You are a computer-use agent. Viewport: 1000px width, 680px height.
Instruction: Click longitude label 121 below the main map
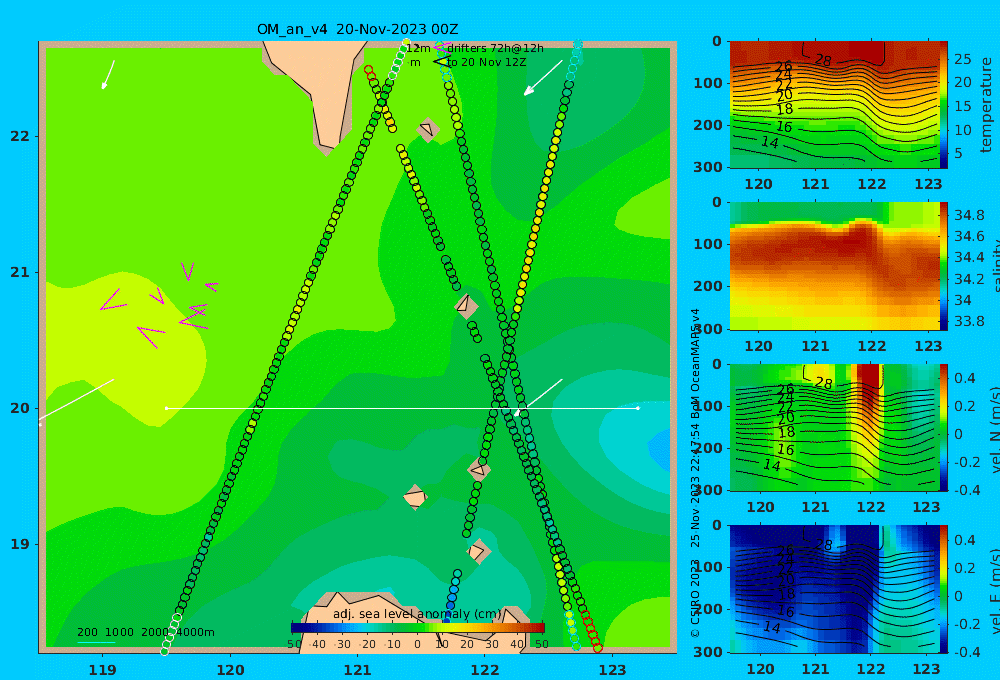pos(358,670)
